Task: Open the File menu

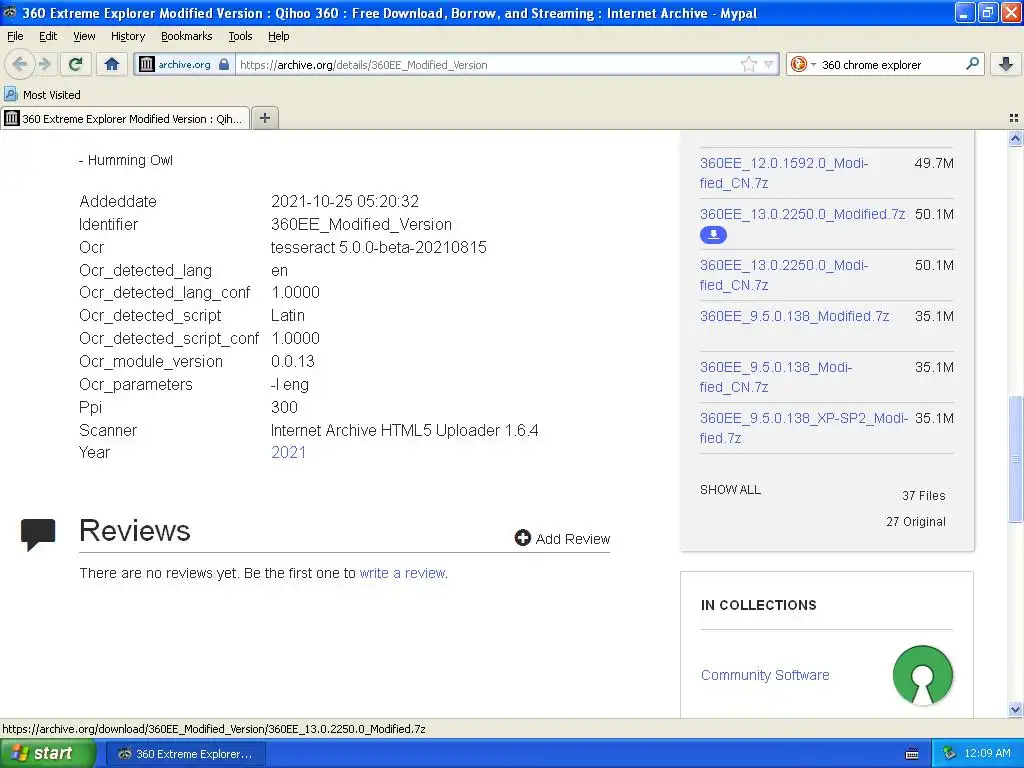Action: (x=15, y=36)
